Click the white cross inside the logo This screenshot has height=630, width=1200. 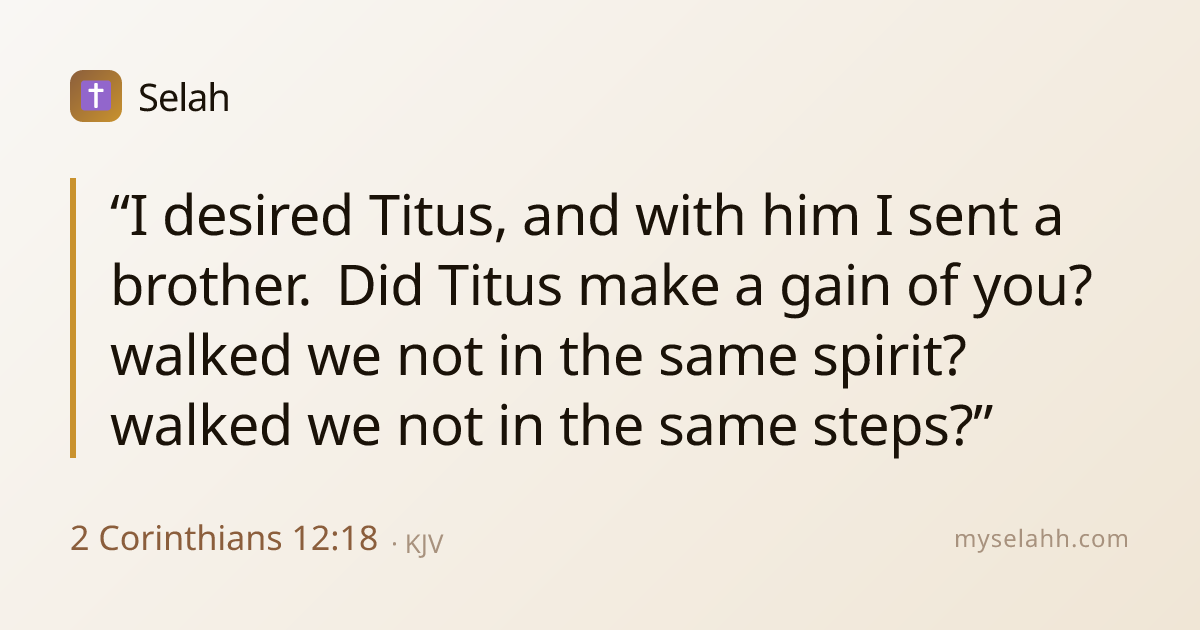tap(96, 96)
